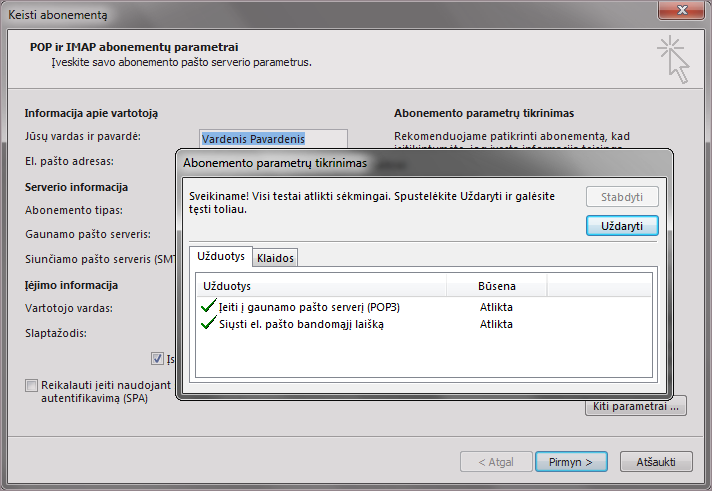Click the wizard cursor icon in header
The height and width of the screenshot is (491, 712).
click(x=673, y=60)
